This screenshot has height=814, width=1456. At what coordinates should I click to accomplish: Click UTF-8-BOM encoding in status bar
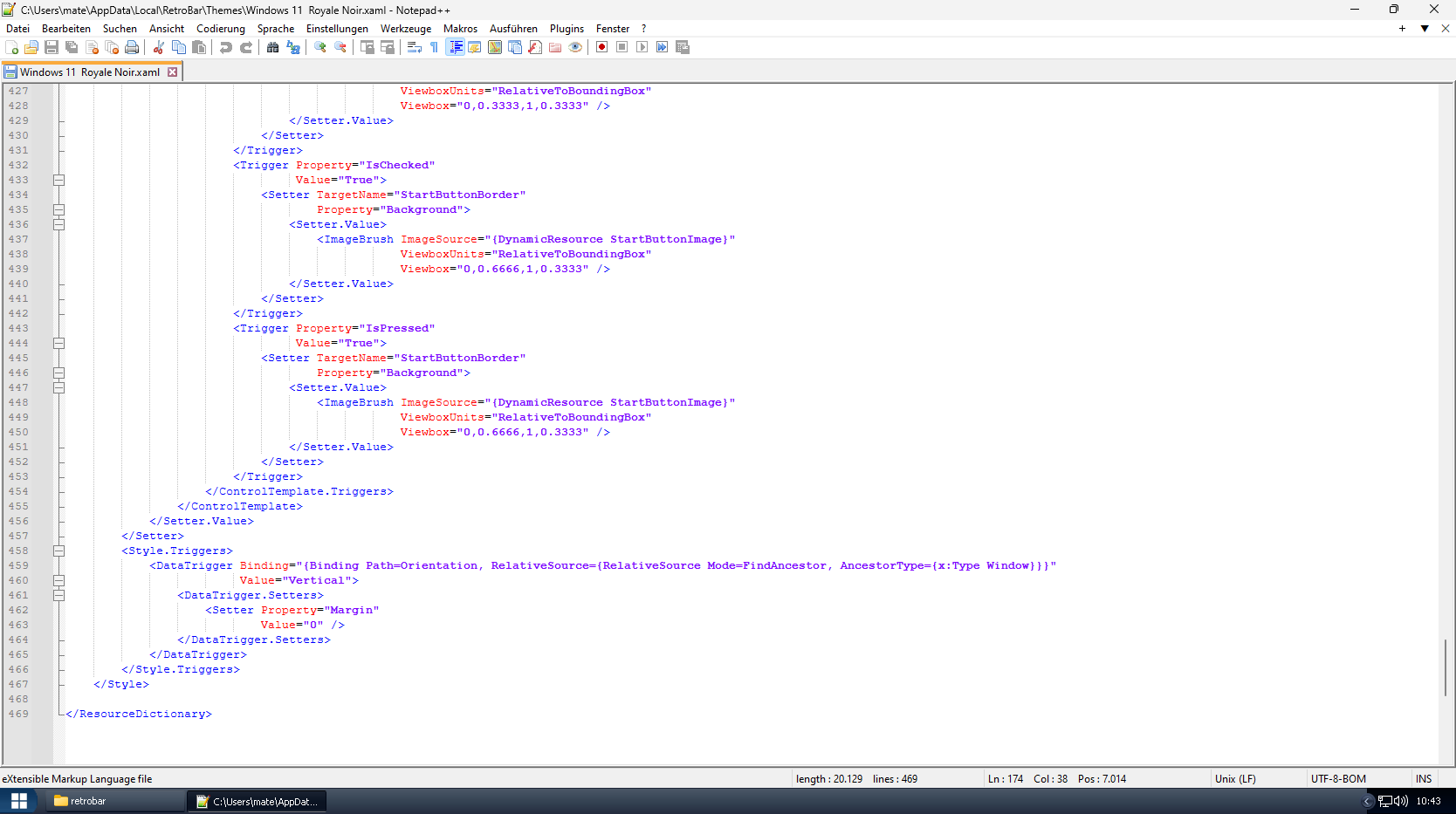(x=1338, y=779)
